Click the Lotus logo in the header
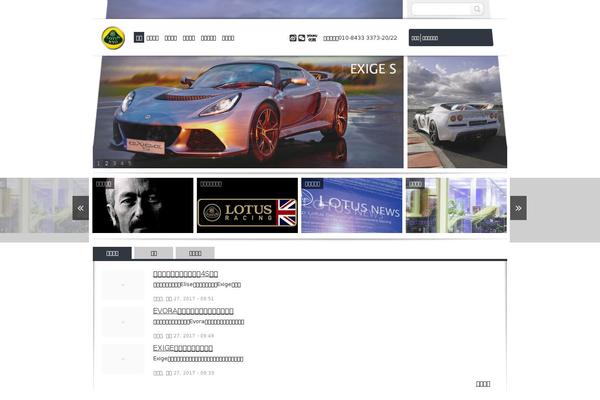This screenshot has height=400, width=600. (x=113, y=38)
